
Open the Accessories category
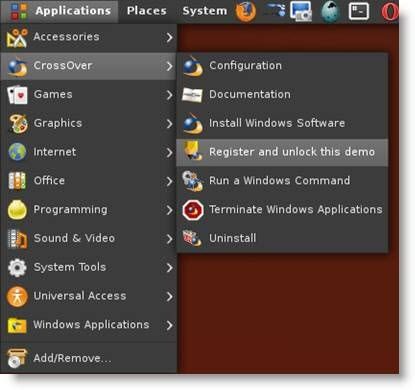(x=88, y=37)
